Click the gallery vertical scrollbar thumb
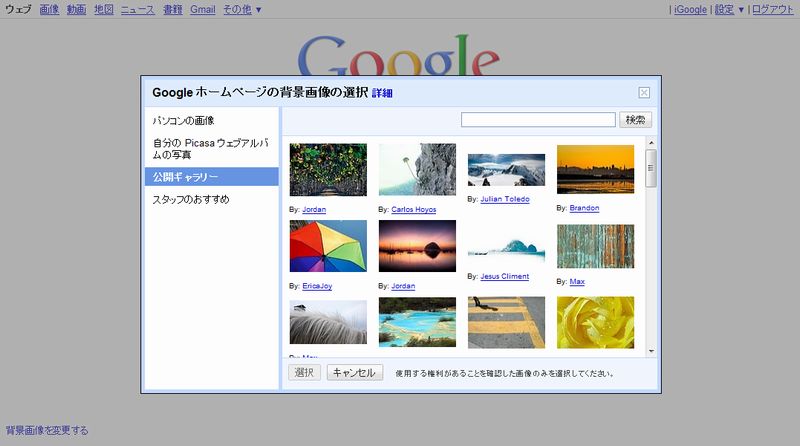This screenshot has height=446, width=800. [651, 168]
